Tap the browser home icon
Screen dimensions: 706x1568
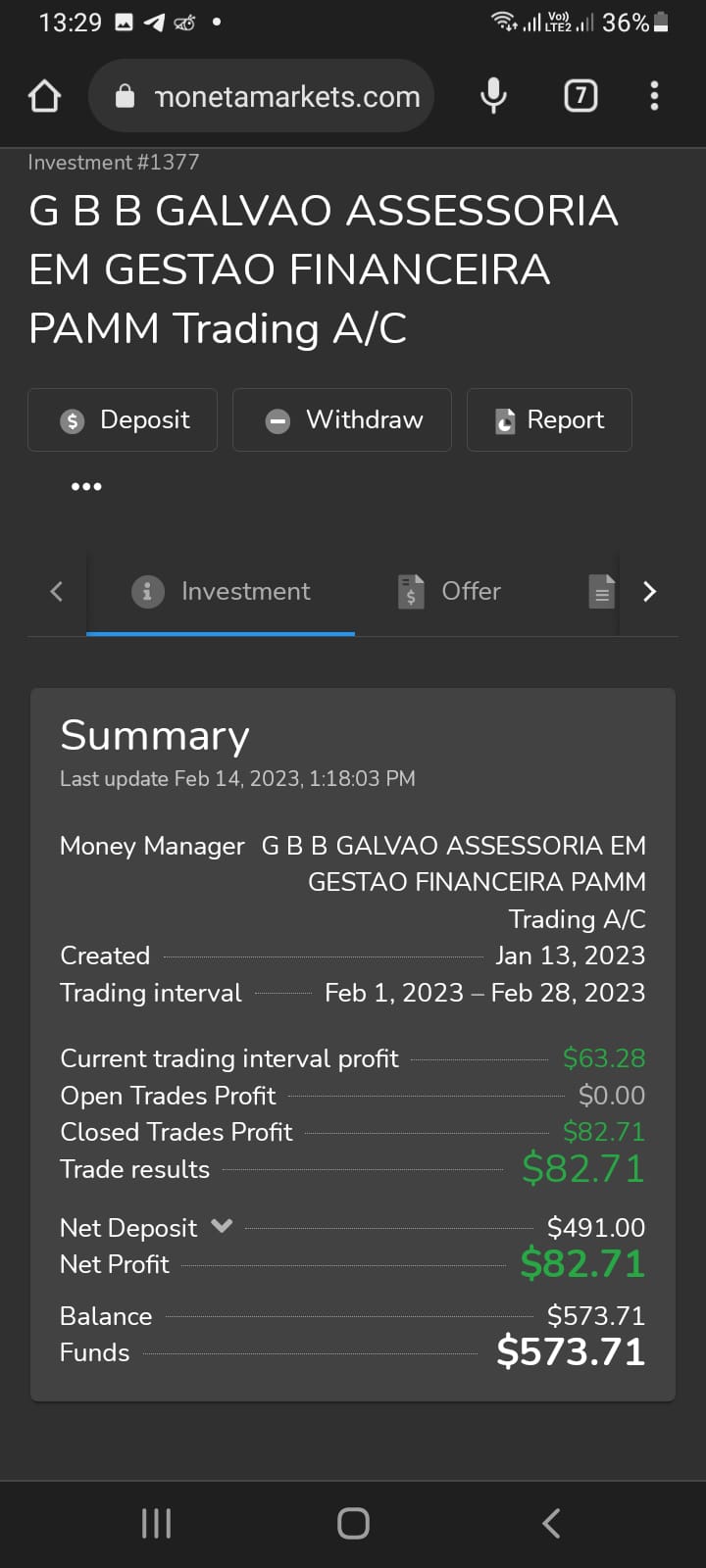click(x=45, y=96)
